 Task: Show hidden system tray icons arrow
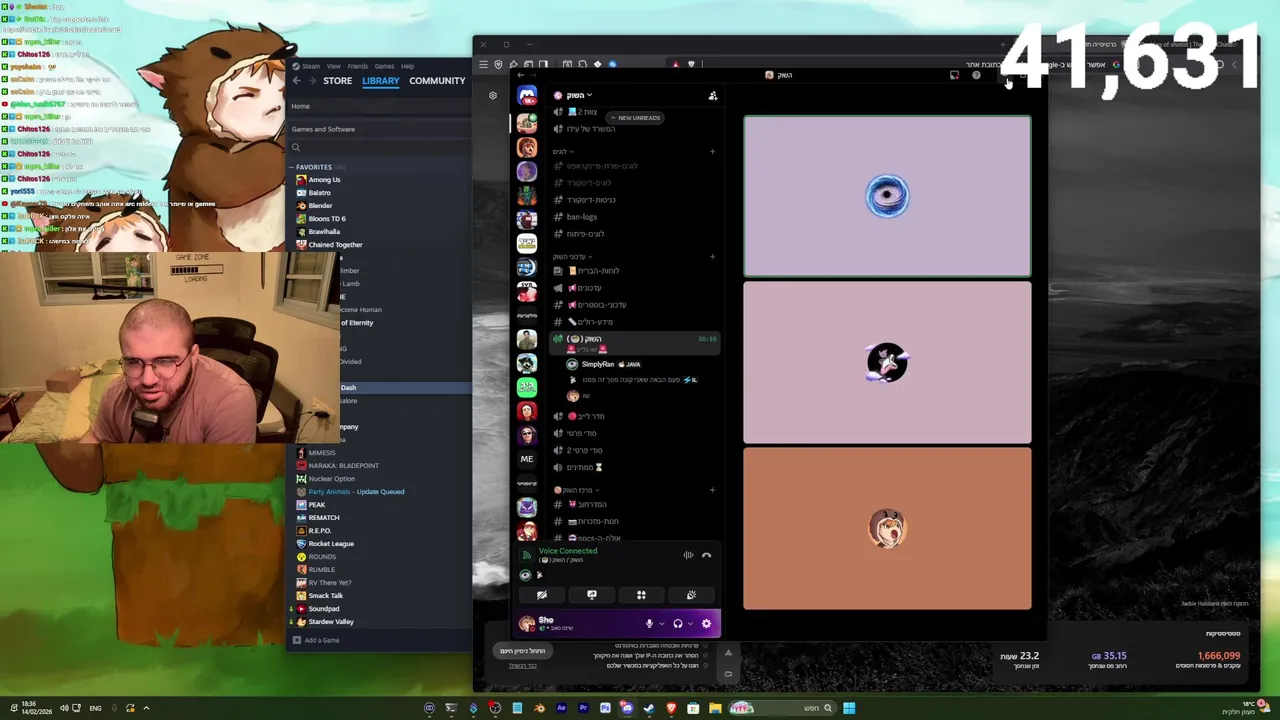pyautogui.click(x=146, y=708)
